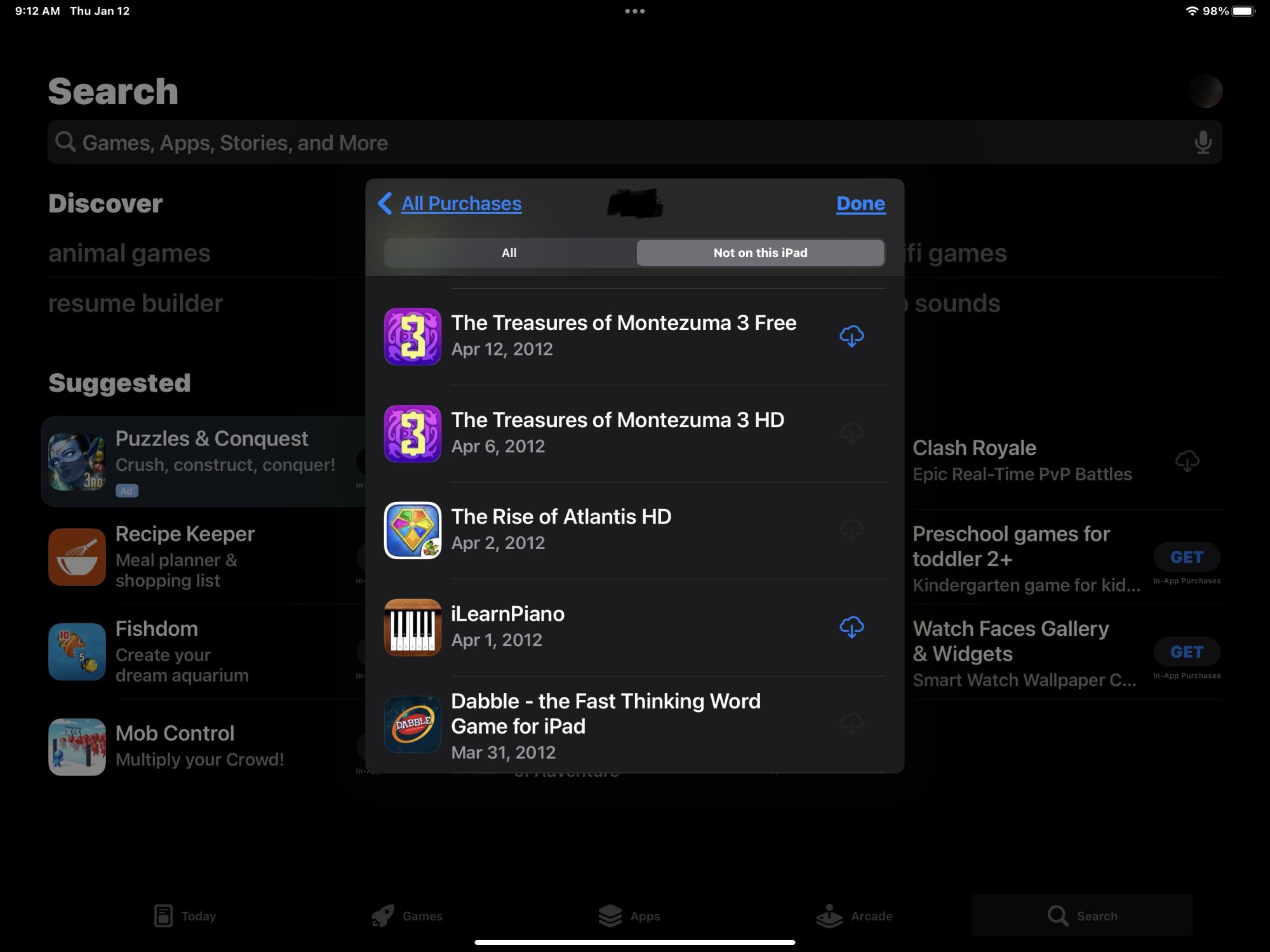Viewport: 1270px width, 952px height.
Task: Tap Done to close purchases panel
Action: (x=860, y=203)
